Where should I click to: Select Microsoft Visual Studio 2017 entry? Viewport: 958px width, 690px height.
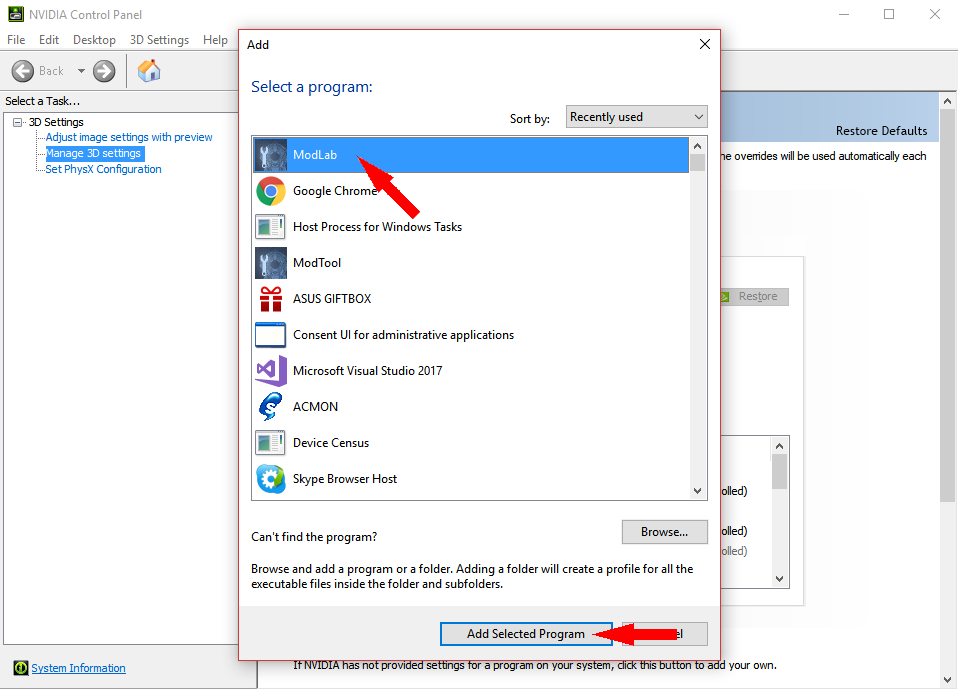click(x=470, y=371)
